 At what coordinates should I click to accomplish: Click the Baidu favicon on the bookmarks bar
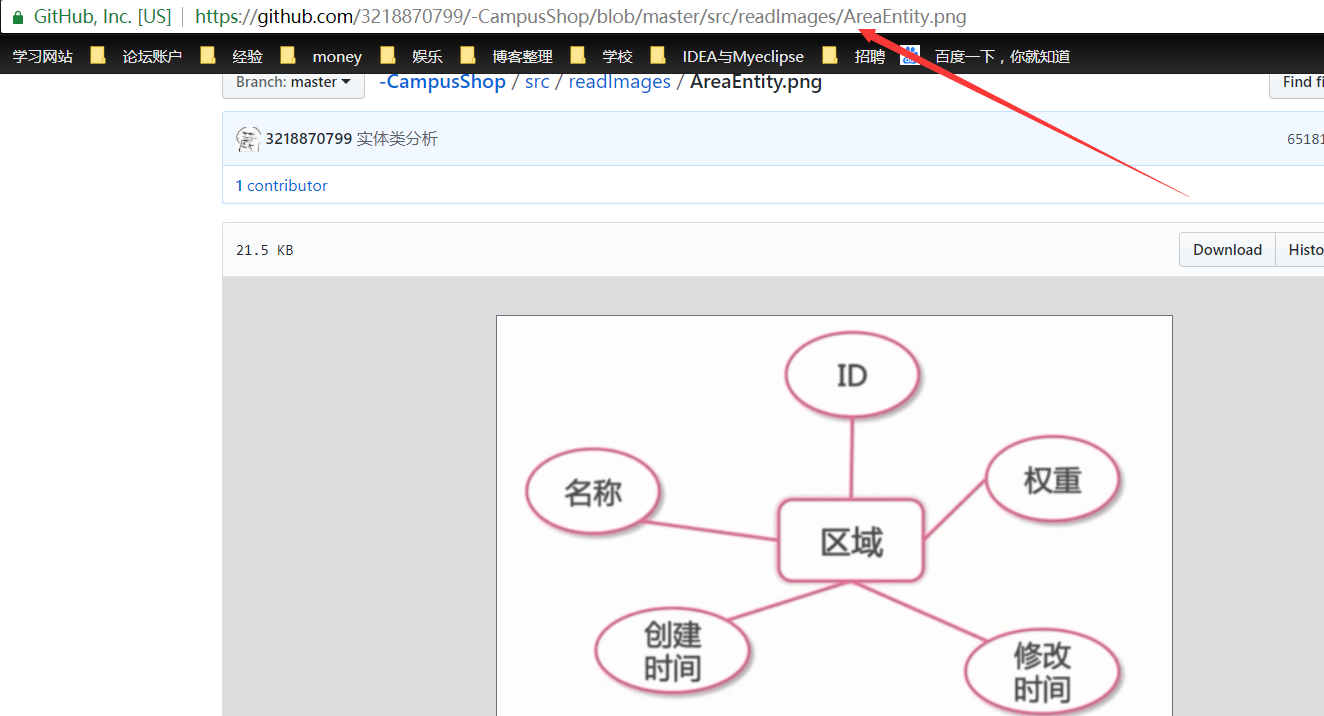pos(910,55)
